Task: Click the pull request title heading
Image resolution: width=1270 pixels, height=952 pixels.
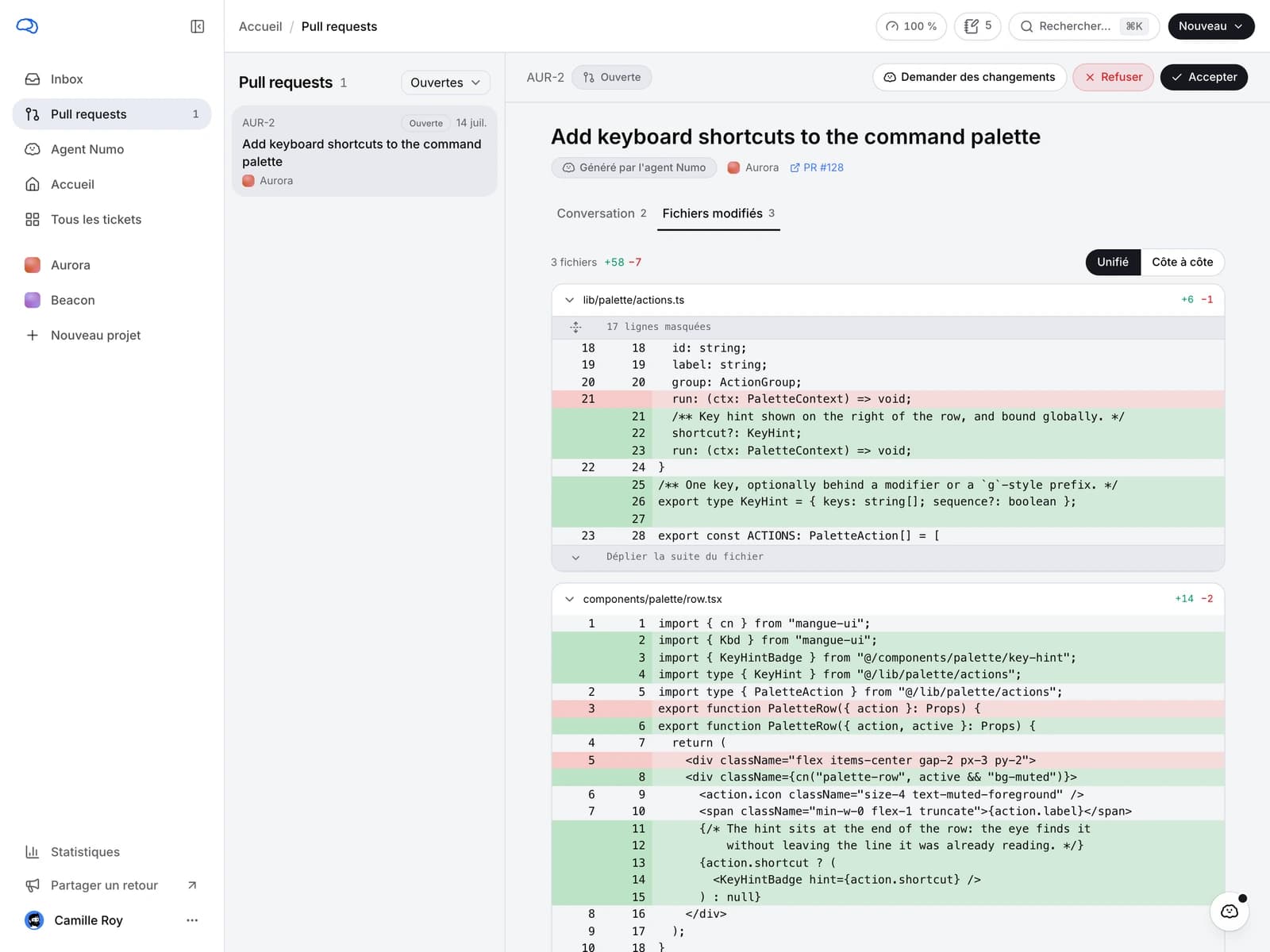Action: coord(795,136)
